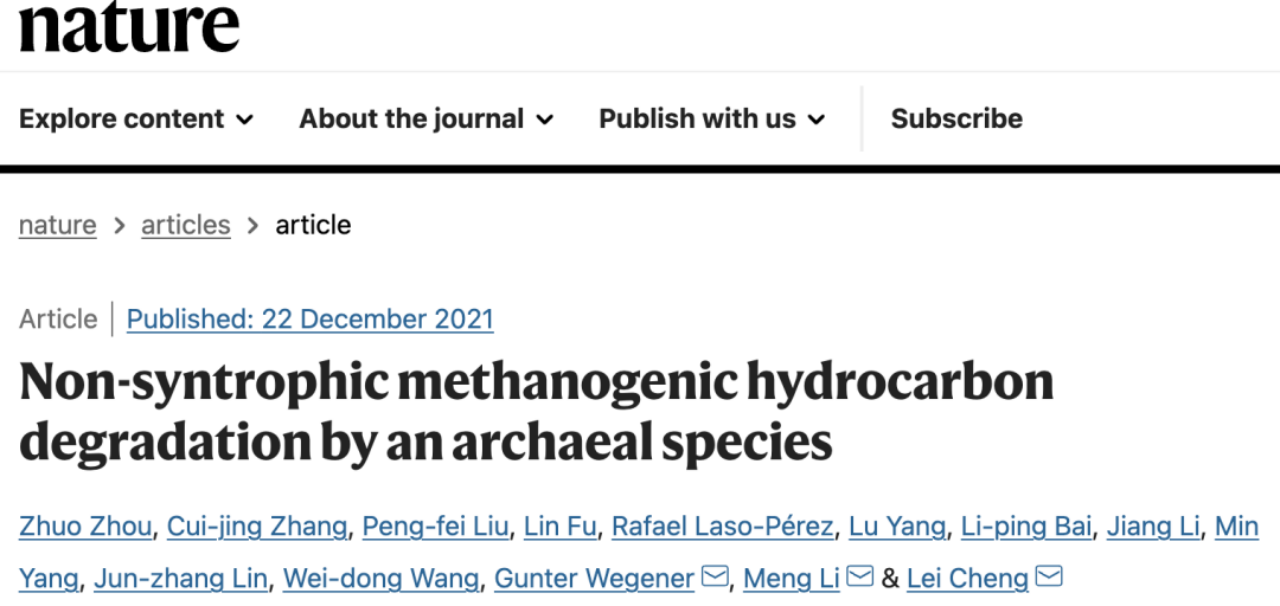Screen dimensions: 1280x606
Task: Navigate to articles breadcrumb link
Action: click(186, 224)
